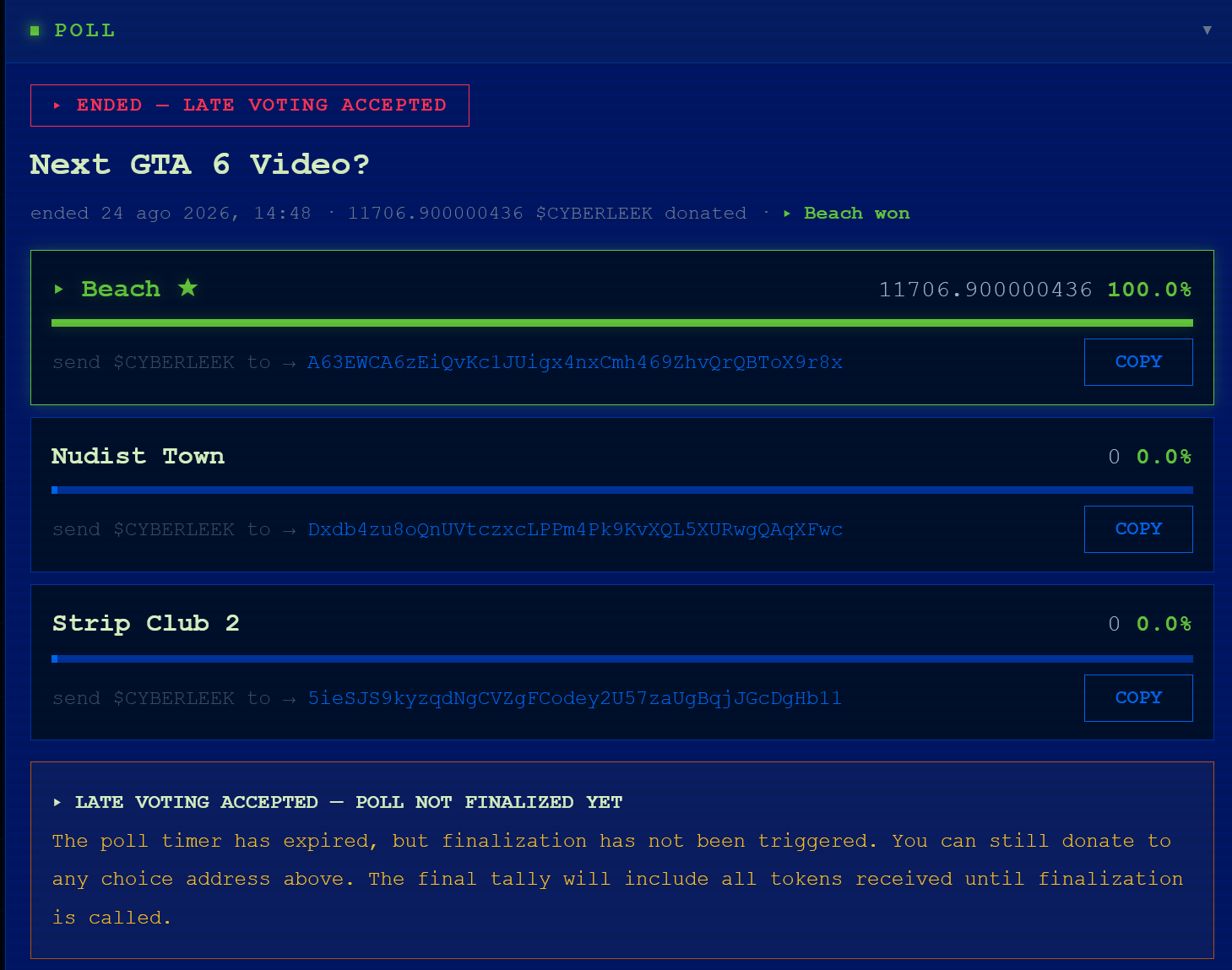
Task: Click the green arrow icon before Beach
Action: pyautogui.click(x=59, y=289)
